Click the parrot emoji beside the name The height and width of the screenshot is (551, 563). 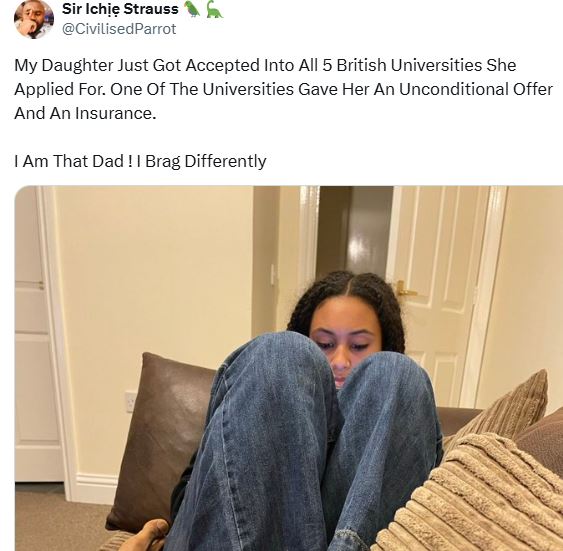192,9
